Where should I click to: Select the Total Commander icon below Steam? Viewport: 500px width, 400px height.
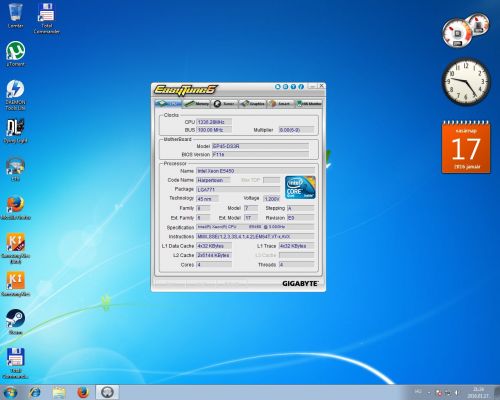[15, 363]
